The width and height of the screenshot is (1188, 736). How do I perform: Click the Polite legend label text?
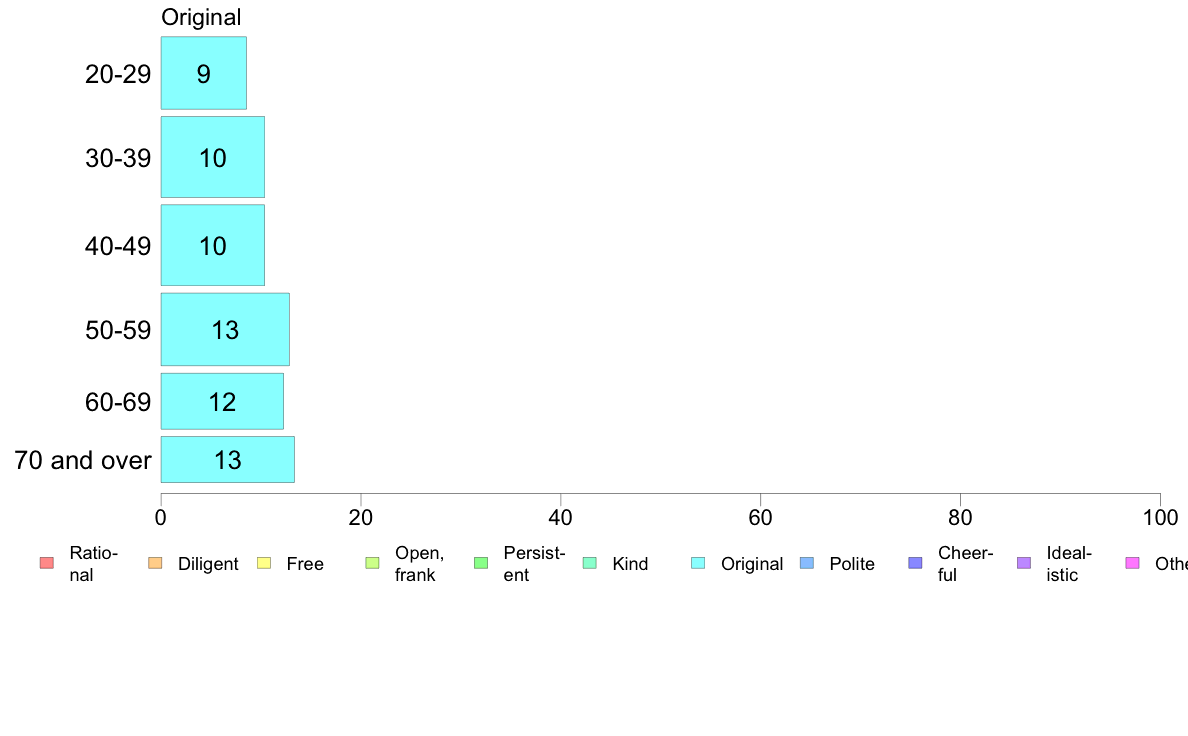[x=852, y=564]
